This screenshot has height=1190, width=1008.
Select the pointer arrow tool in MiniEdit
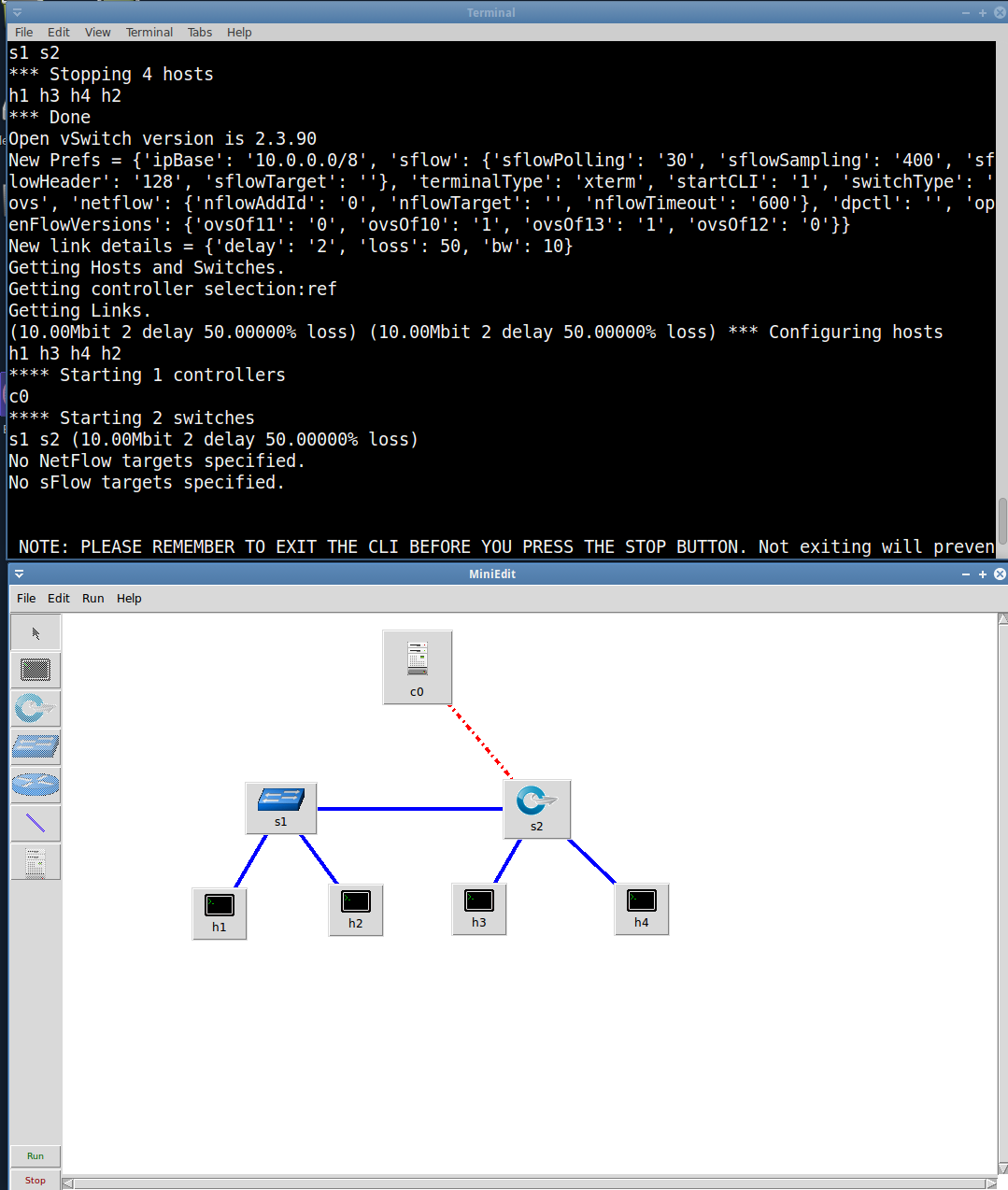click(35, 632)
